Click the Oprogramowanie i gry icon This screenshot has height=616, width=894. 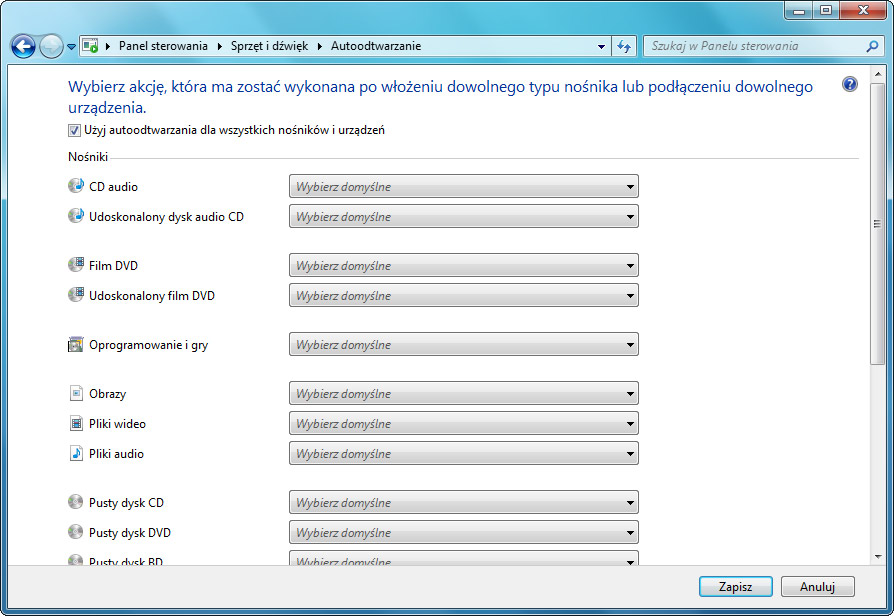click(76, 345)
